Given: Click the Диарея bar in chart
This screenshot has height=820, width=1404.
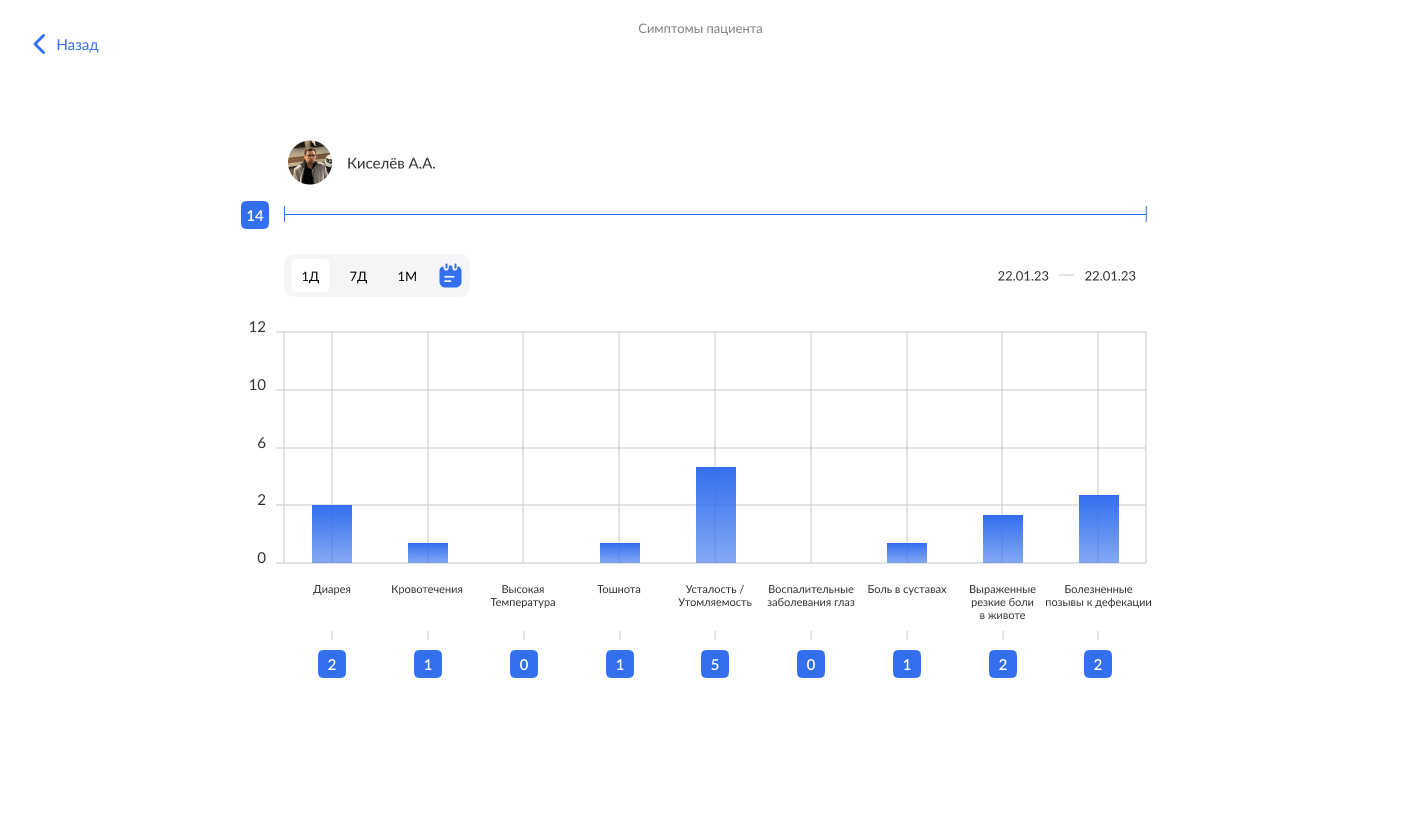Looking at the screenshot, I should pyautogui.click(x=332, y=534).
